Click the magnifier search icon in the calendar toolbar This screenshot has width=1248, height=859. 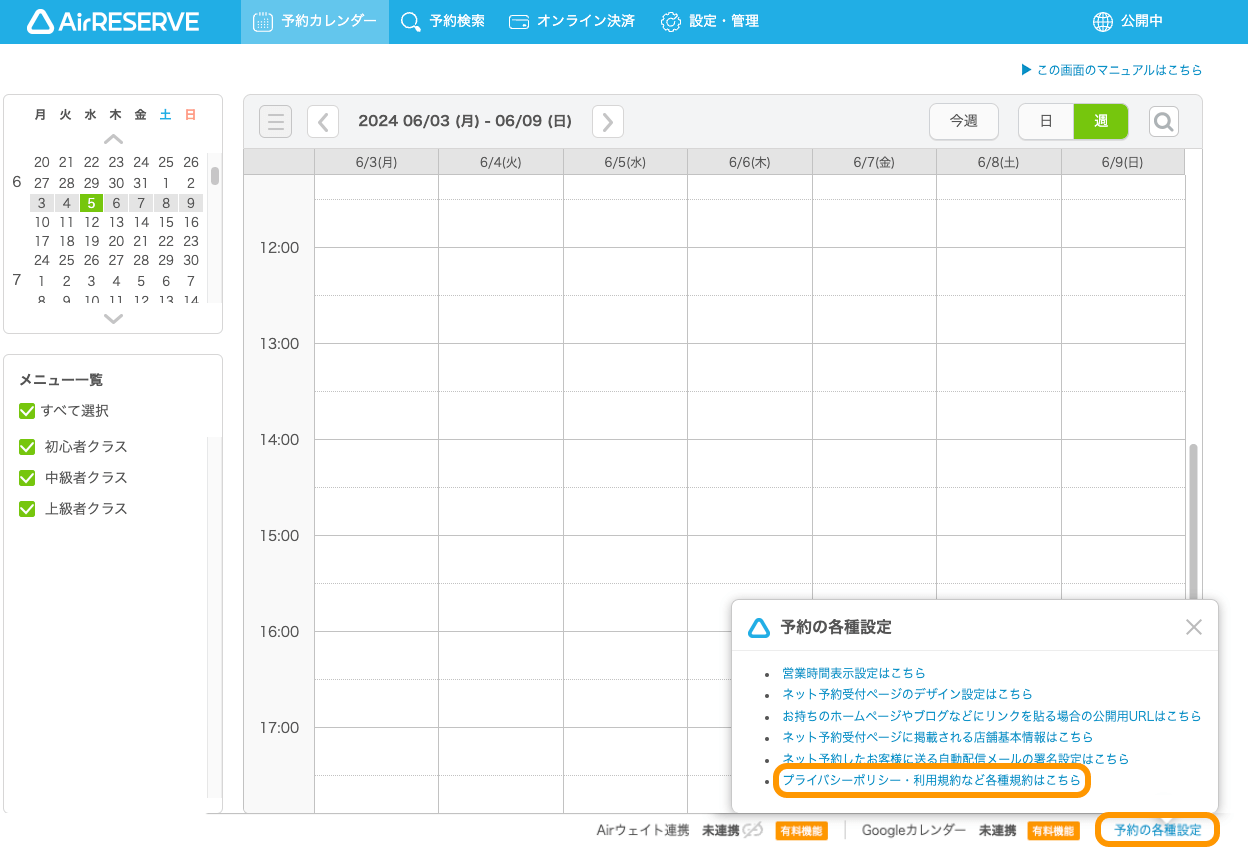[1163, 121]
